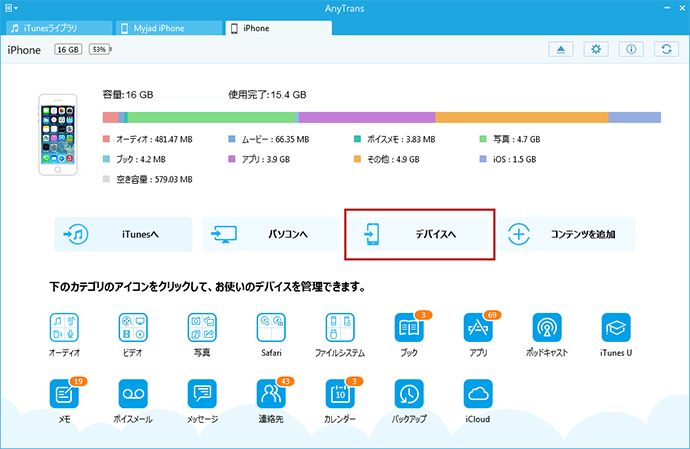Open the iTunes U category icon
This screenshot has height=449, width=690.
pos(616,328)
